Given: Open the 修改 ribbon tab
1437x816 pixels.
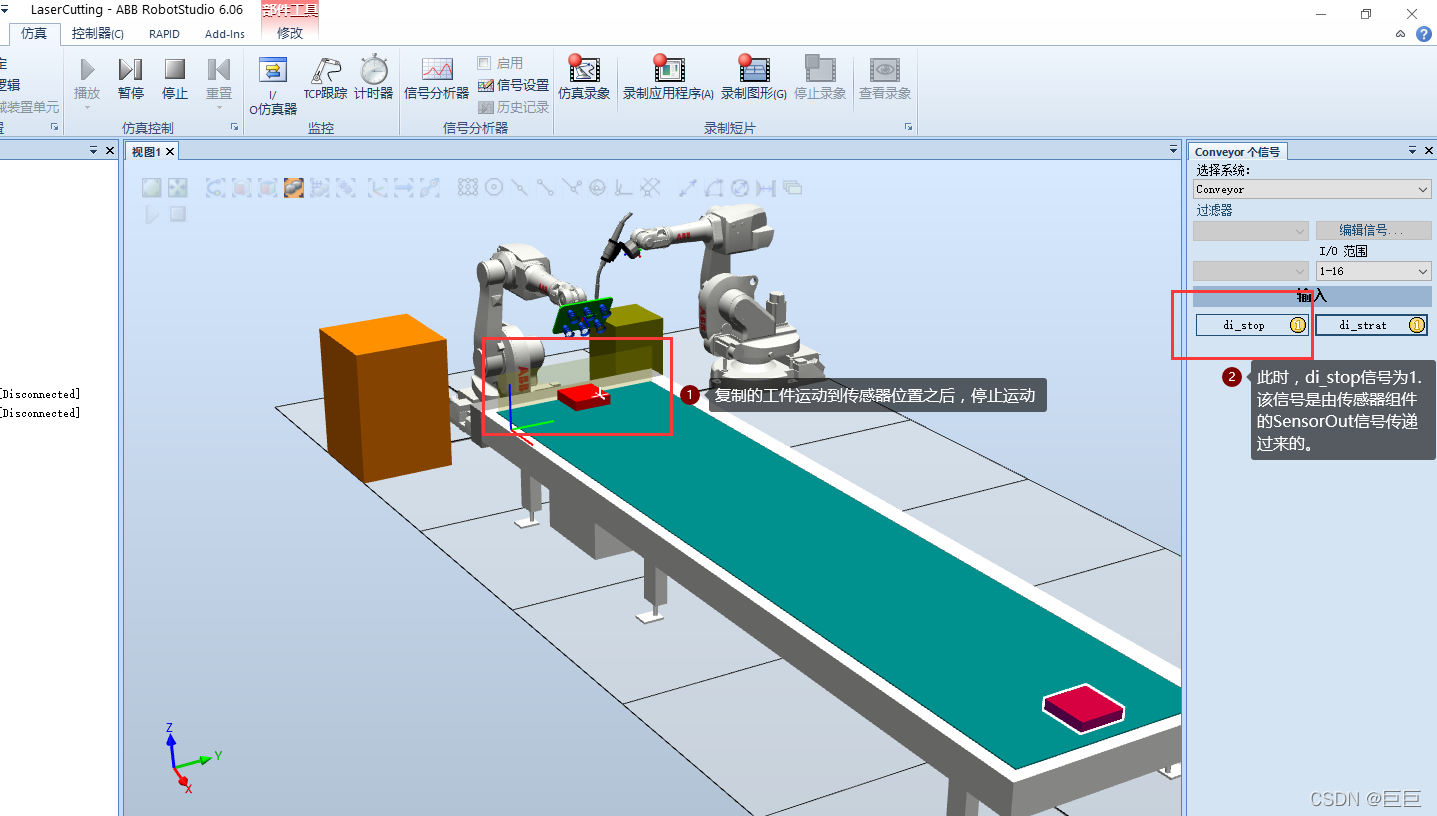Looking at the screenshot, I should point(290,33).
